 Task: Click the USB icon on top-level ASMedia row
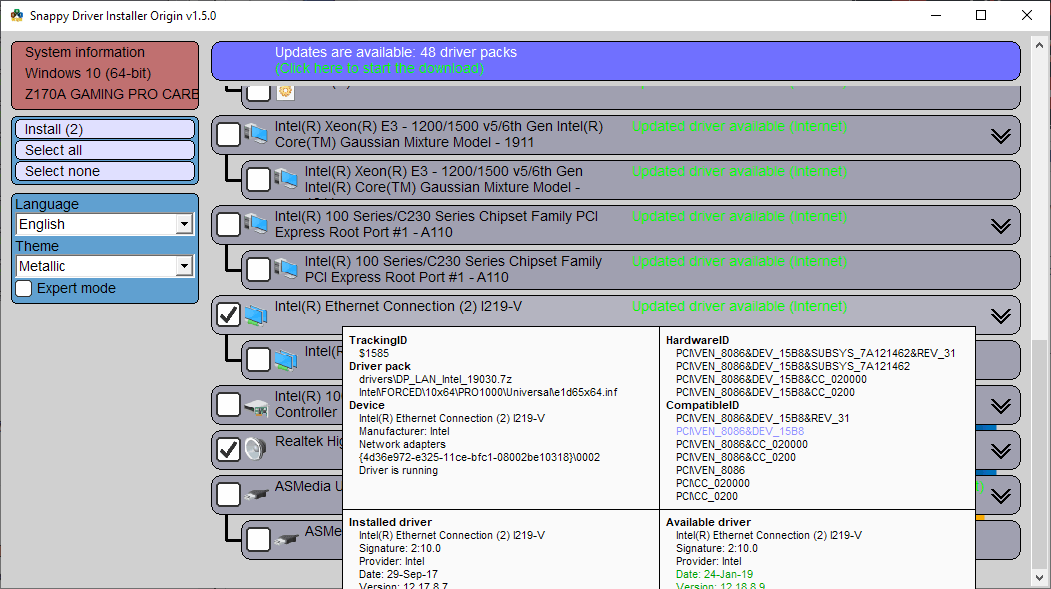click(x=255, y=495)
